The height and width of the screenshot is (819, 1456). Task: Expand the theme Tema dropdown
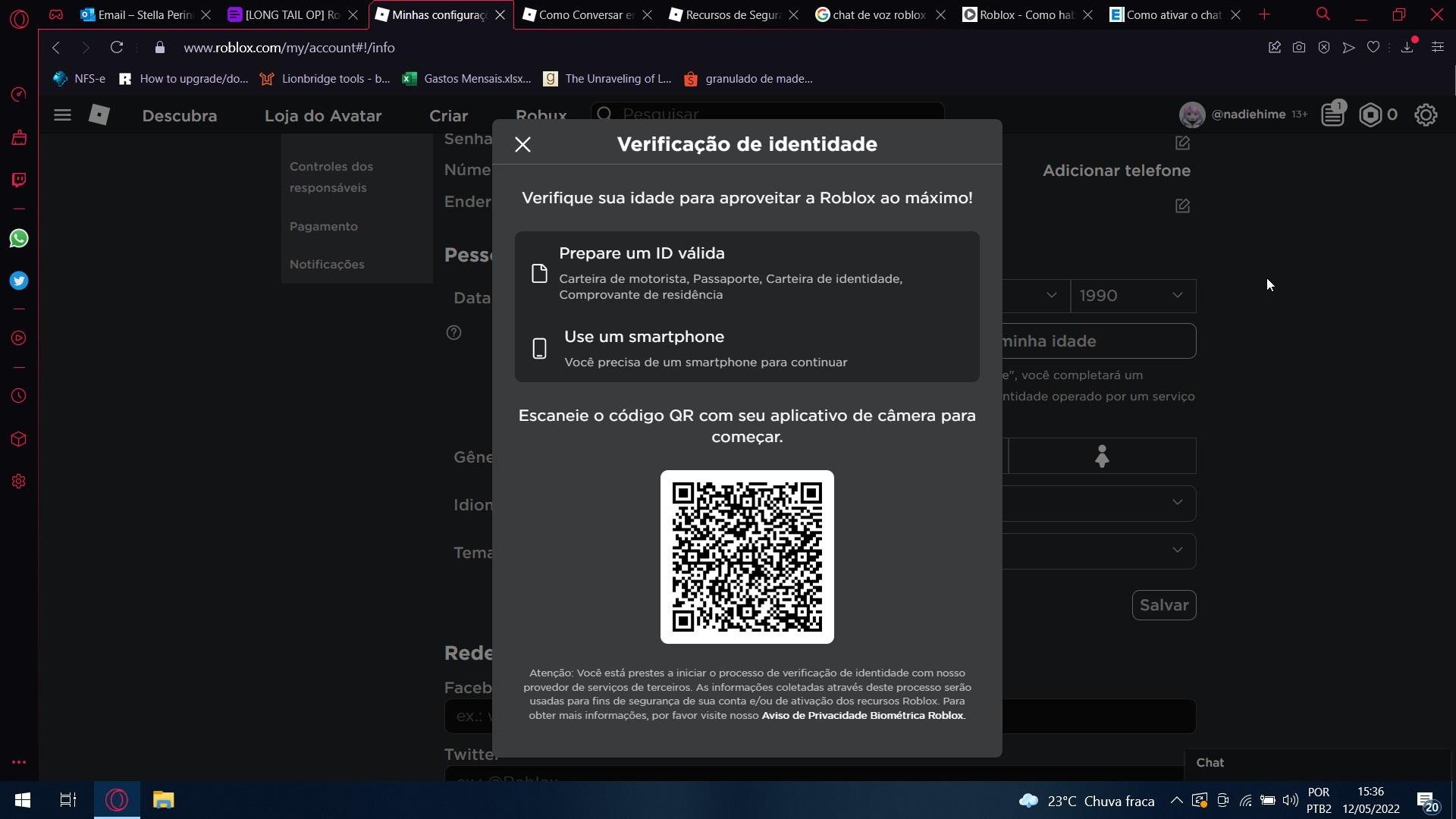click(x=1176, y=550)
